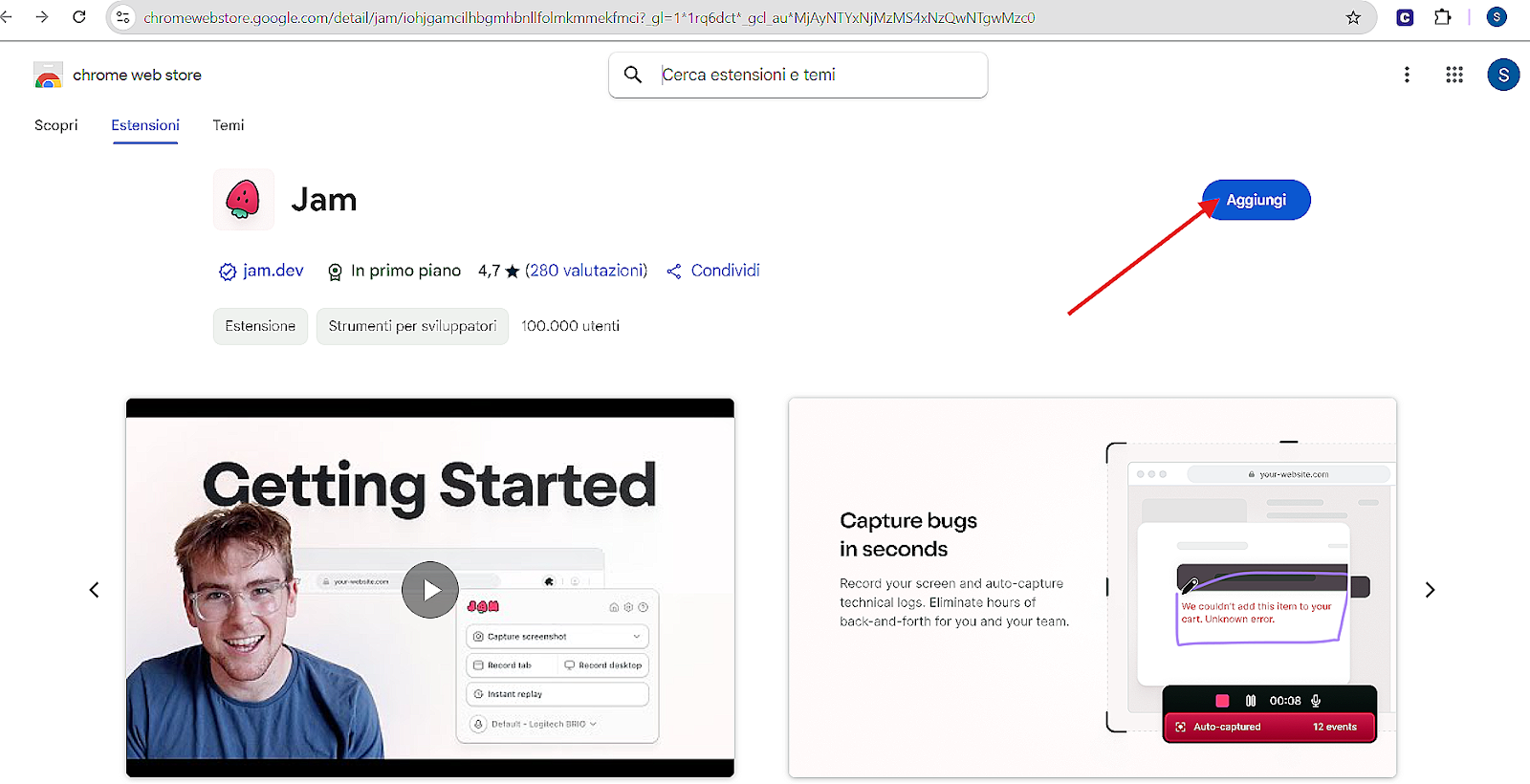Screen dimensions: 1530x784
Task: Open the 280 valutazioni link
Action: click(586, 271)
